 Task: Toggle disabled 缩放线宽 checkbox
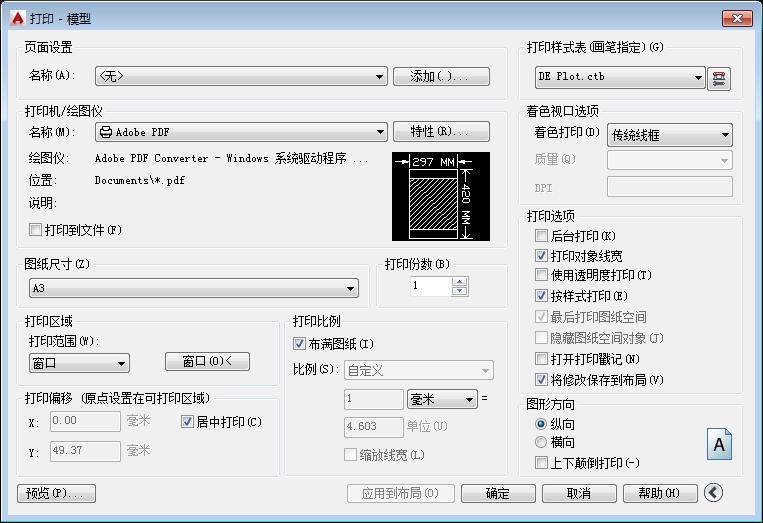350,454
